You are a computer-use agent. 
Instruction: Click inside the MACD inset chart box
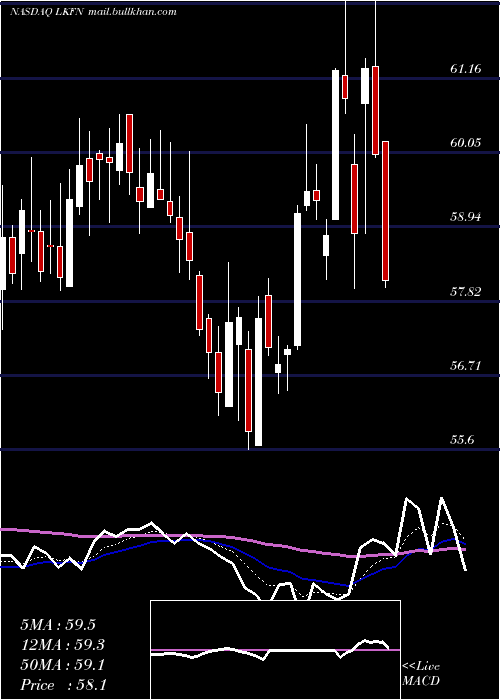click(x=275, y=650)
